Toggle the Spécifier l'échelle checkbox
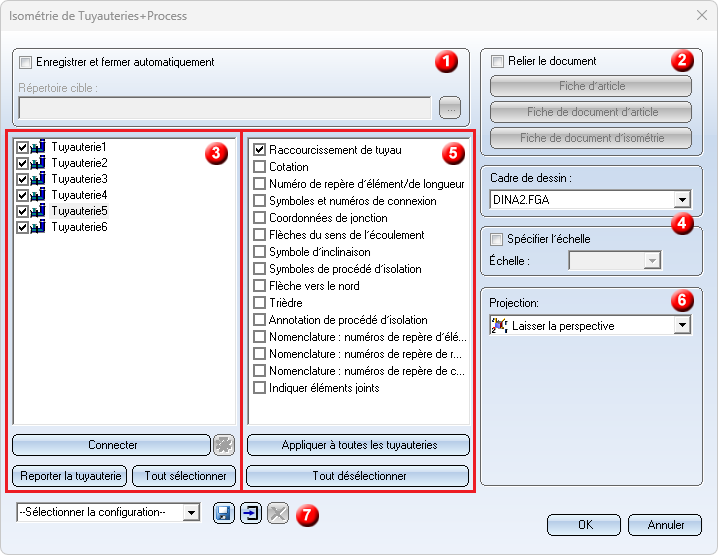Image resolution: width=718 pixels, height=555 pixels. click(496, 239)
